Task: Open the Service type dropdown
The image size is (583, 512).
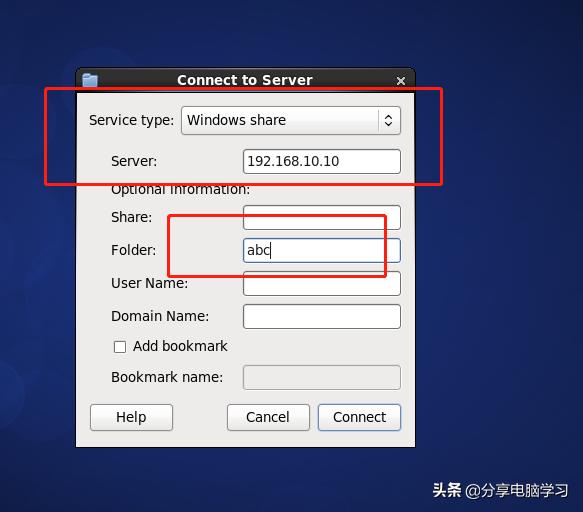Action: pyautogui.click(x=291, y=120)
